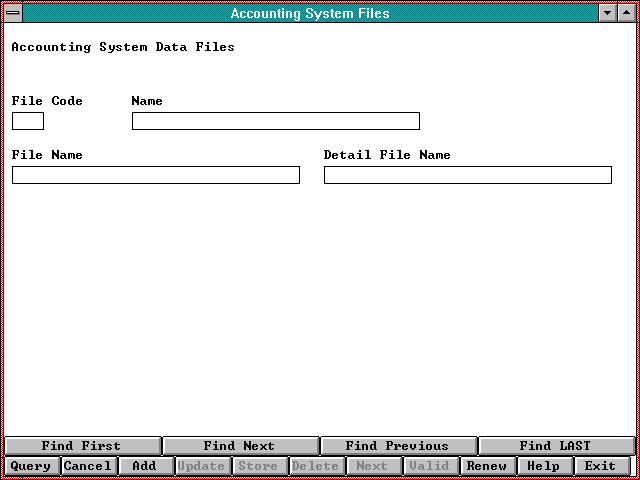Minimize the Accounting System Files window
Image resolution: width=640 pixels, height=480 pixels.
[x=608, y=13]
